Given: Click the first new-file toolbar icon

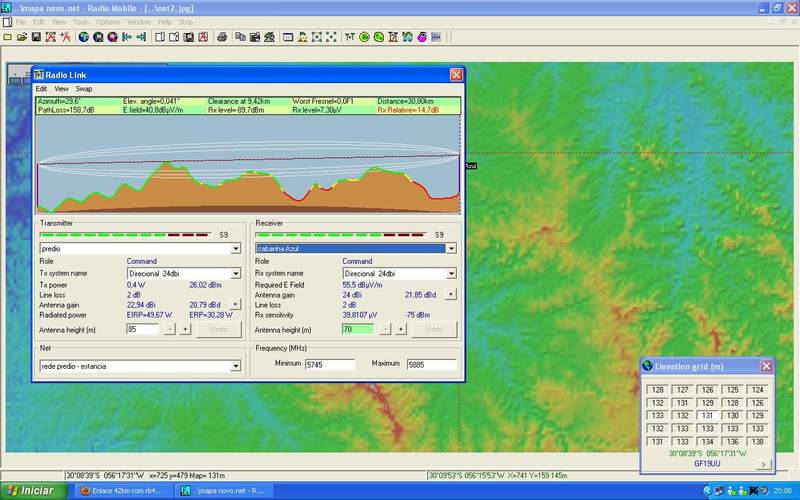Looking at the screenshot, I should tap(7, 37).
